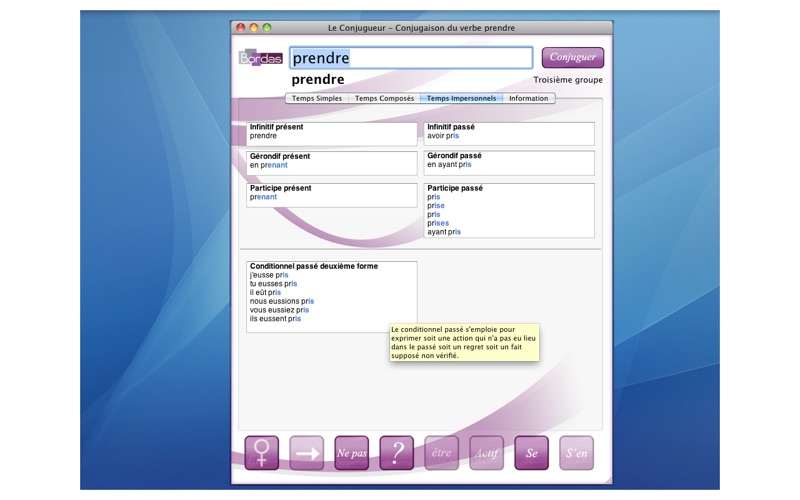Click 'prises' in Participe passé list
Viewport: 800px width, 500px height.
point(438,223)
